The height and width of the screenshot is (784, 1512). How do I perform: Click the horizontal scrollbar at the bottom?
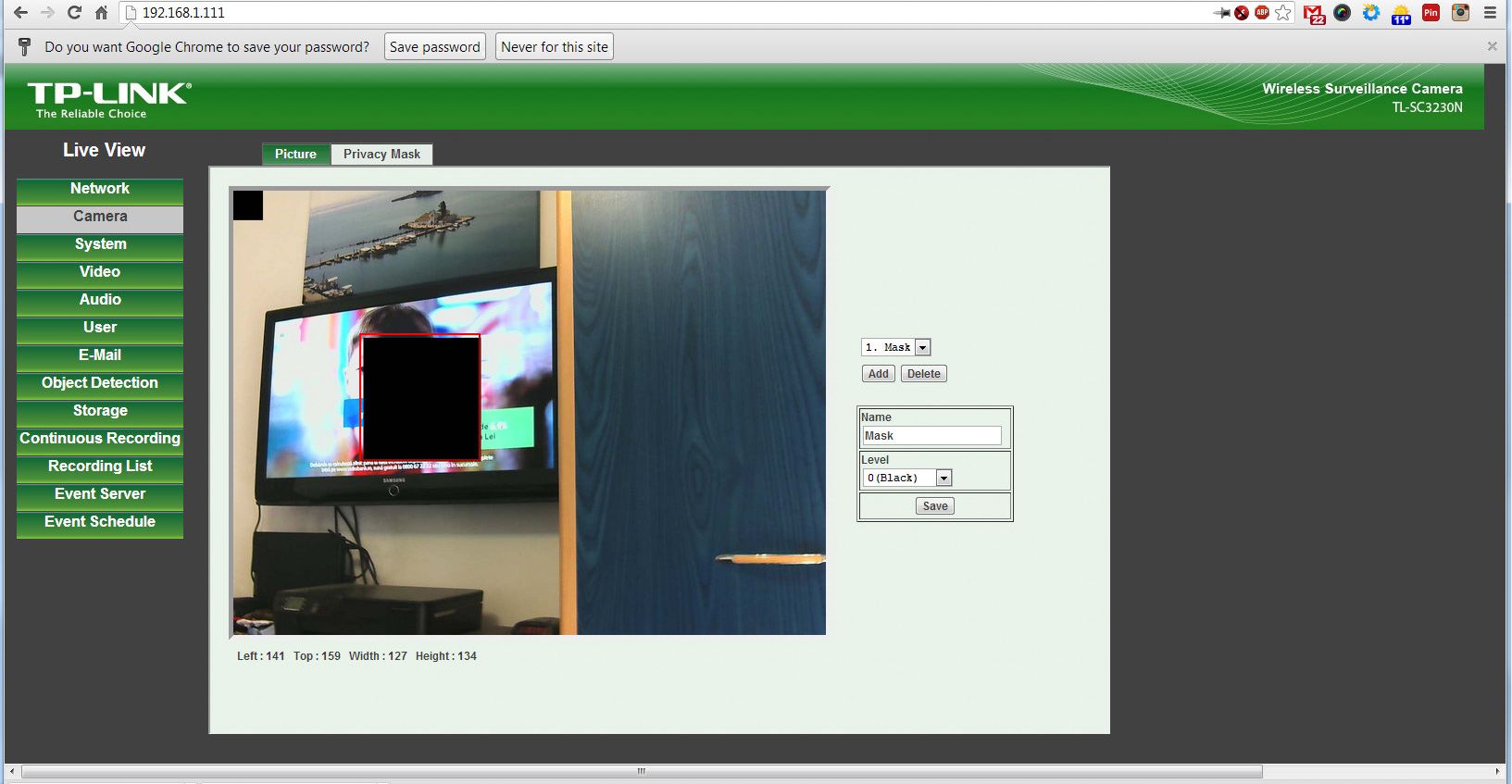[641, 771]
